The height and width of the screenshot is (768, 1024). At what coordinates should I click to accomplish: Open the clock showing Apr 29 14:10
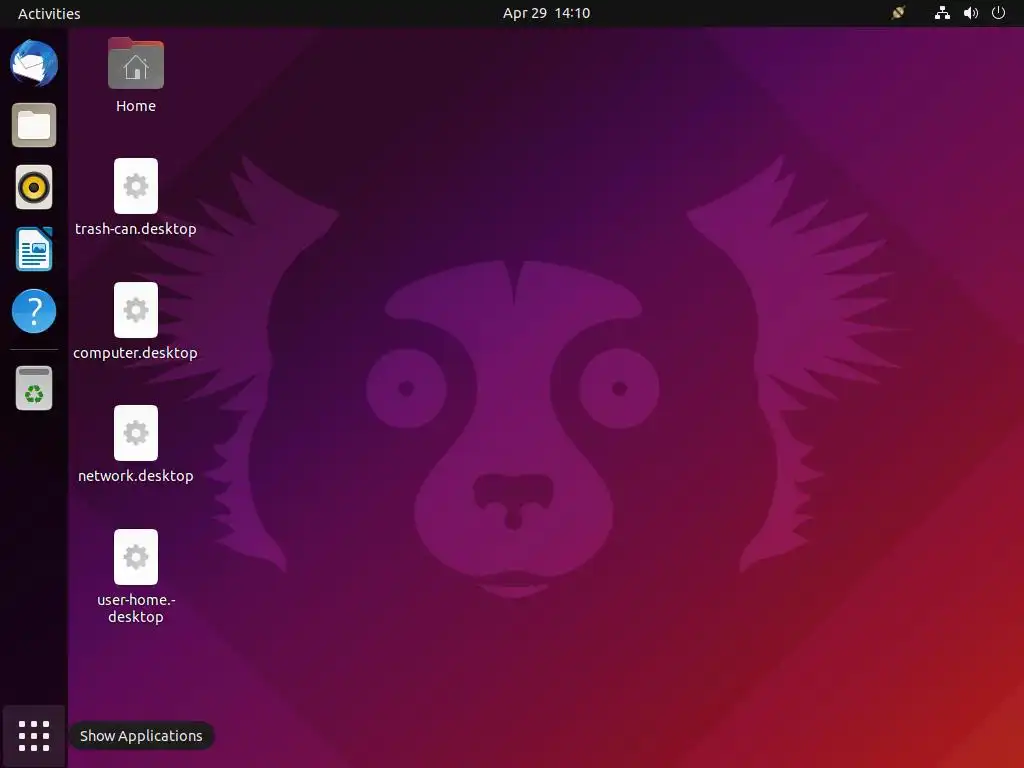(x=547, y=13)
